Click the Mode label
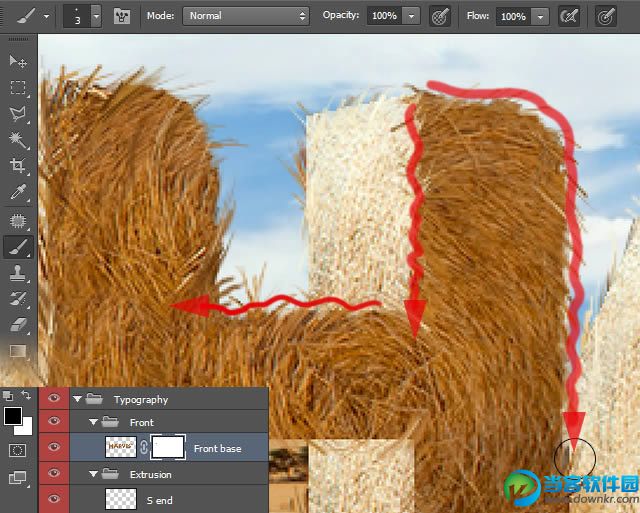The image size is (640, 513). point(160,16)
